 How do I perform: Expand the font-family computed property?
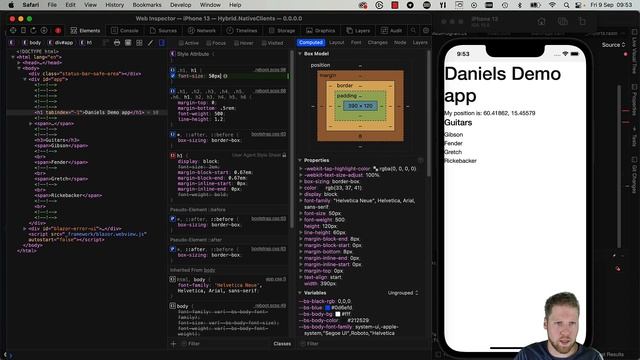pyautogui.click(x=301, y=201)
